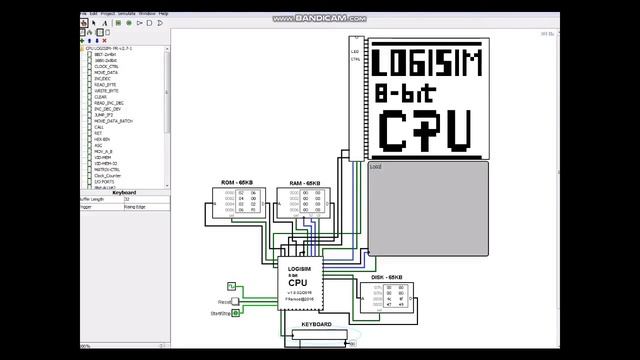640x360 pixels.
Task: Select VID-MEM circuit in the tree
Action: point(102,158)
